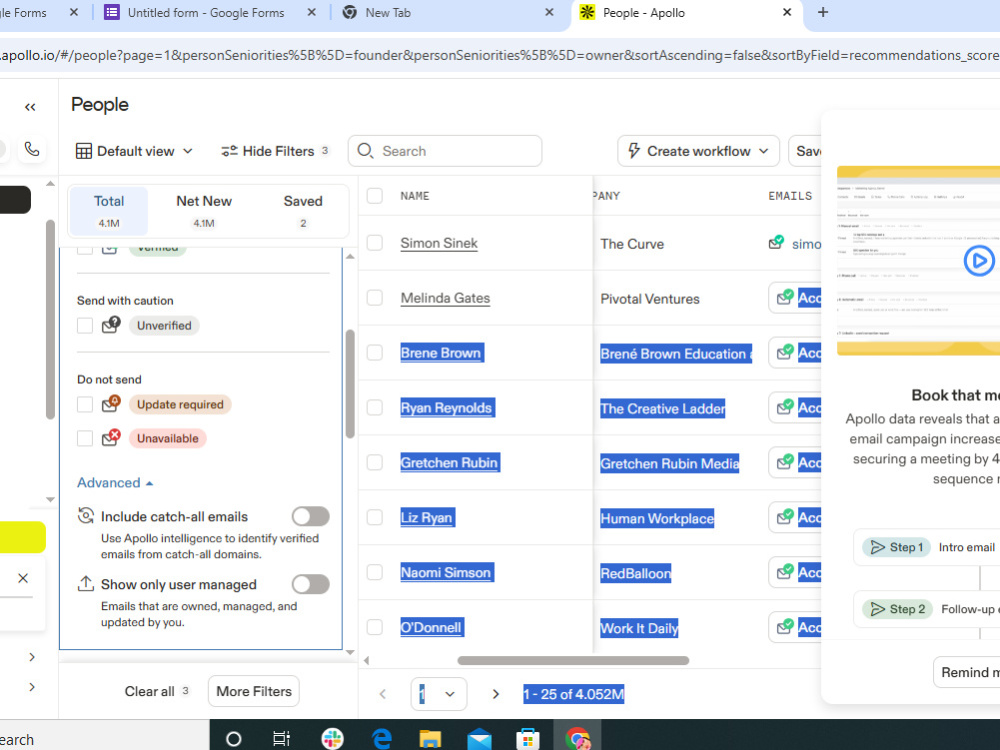
Task: Click the left sidebar scrollbar thumb
Action: tap(50, 319)
